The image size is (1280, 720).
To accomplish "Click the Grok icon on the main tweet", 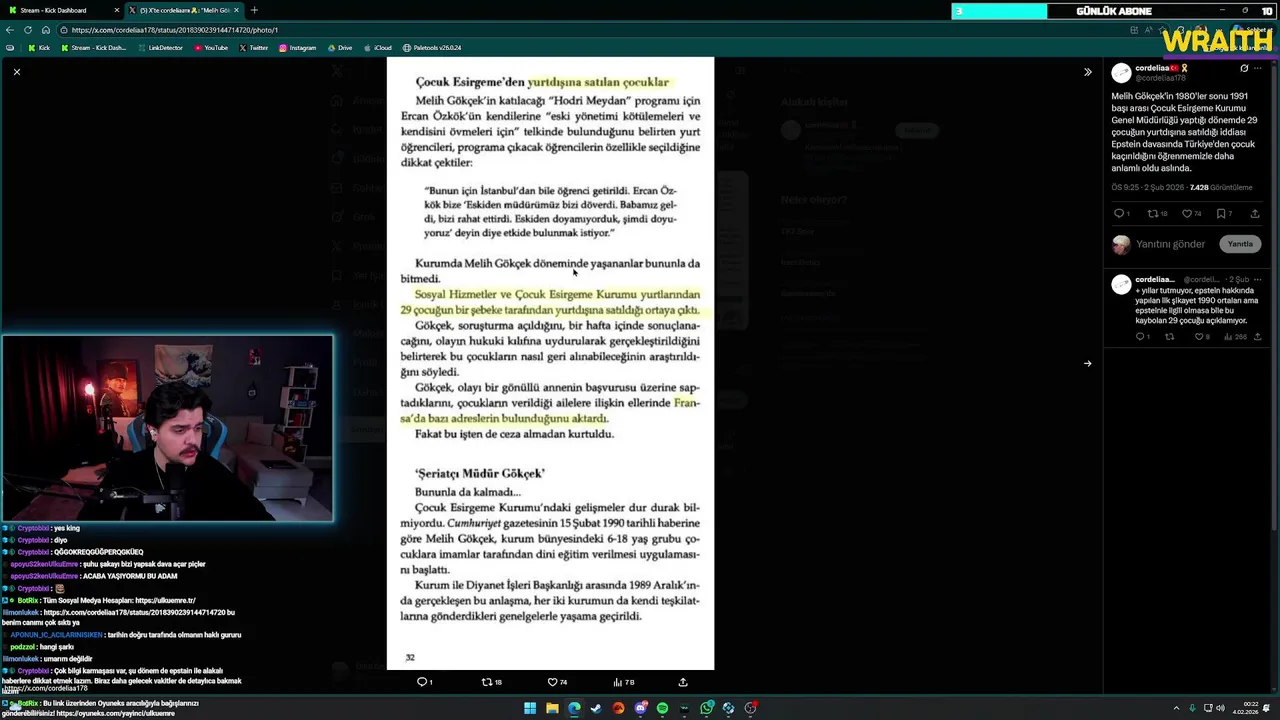I will 1244,68.
